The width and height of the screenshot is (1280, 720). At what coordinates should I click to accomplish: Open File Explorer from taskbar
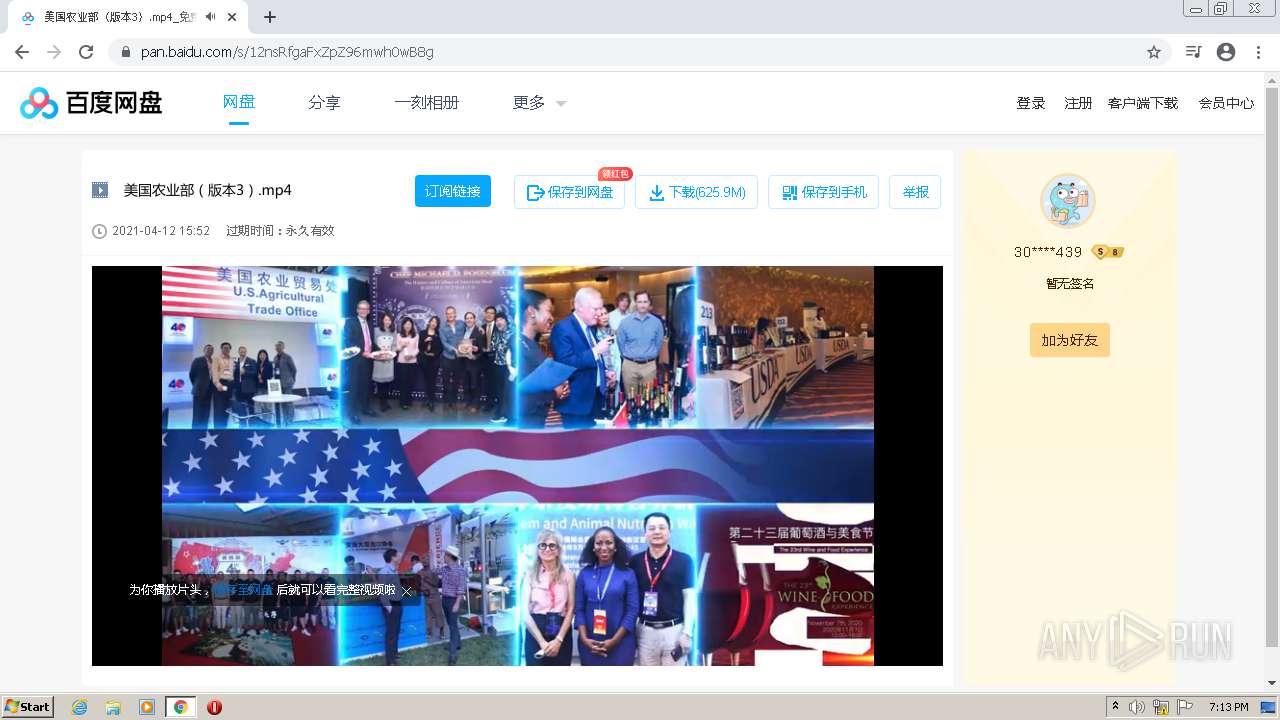(x=113, y=707)
